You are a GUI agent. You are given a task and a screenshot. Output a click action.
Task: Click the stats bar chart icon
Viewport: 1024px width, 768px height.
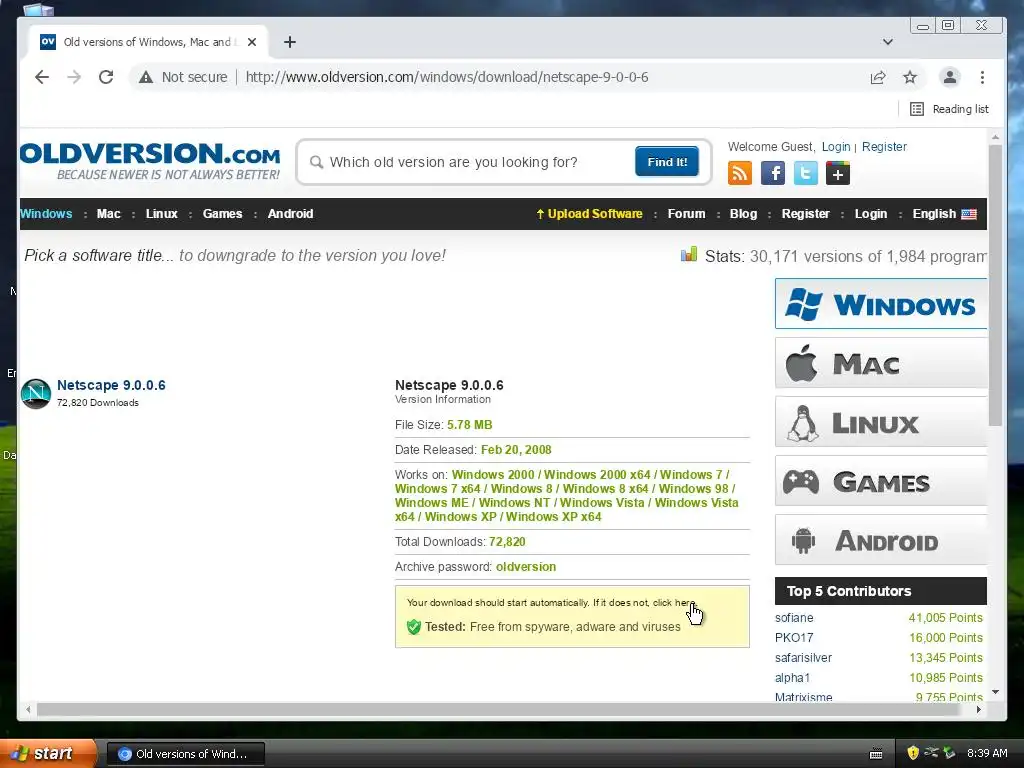(688, 255)
